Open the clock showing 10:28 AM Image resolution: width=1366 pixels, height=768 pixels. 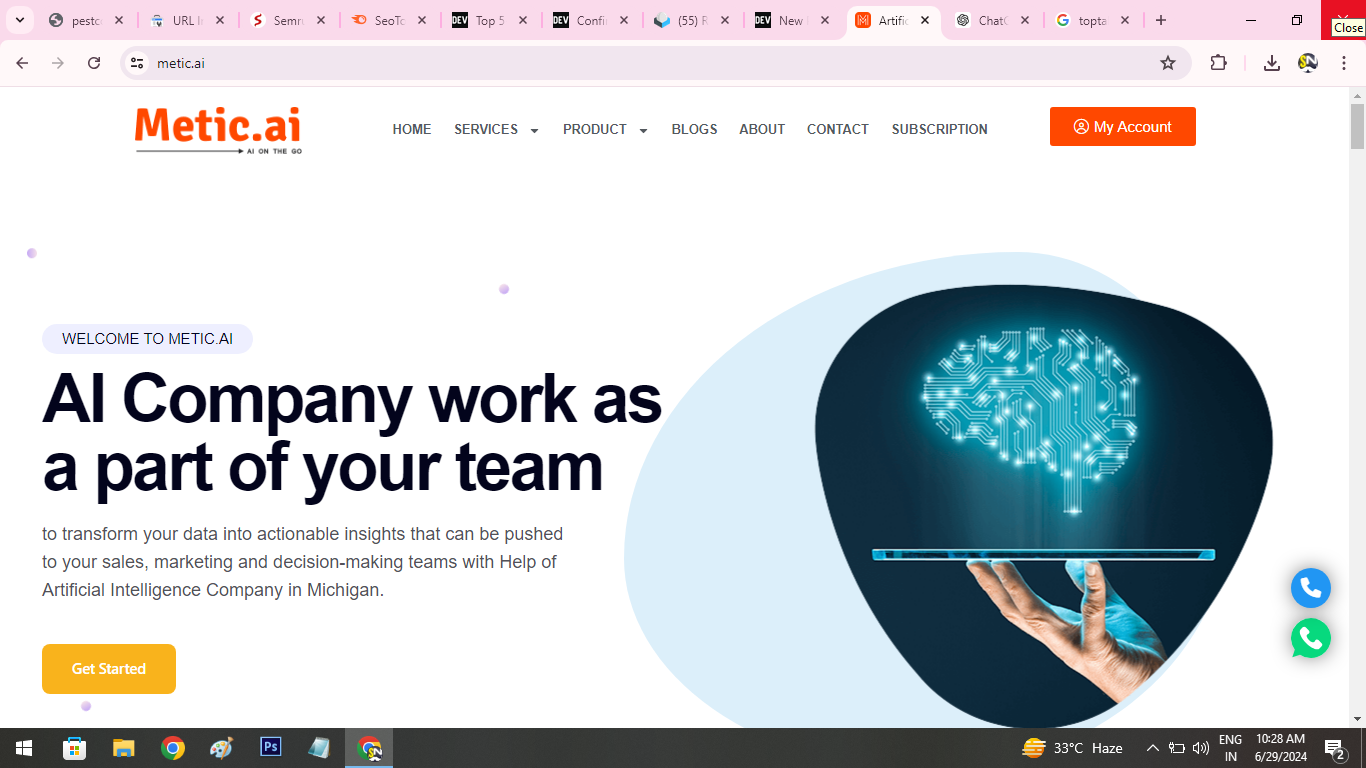pyautogui.click(x=1280, y=748)
